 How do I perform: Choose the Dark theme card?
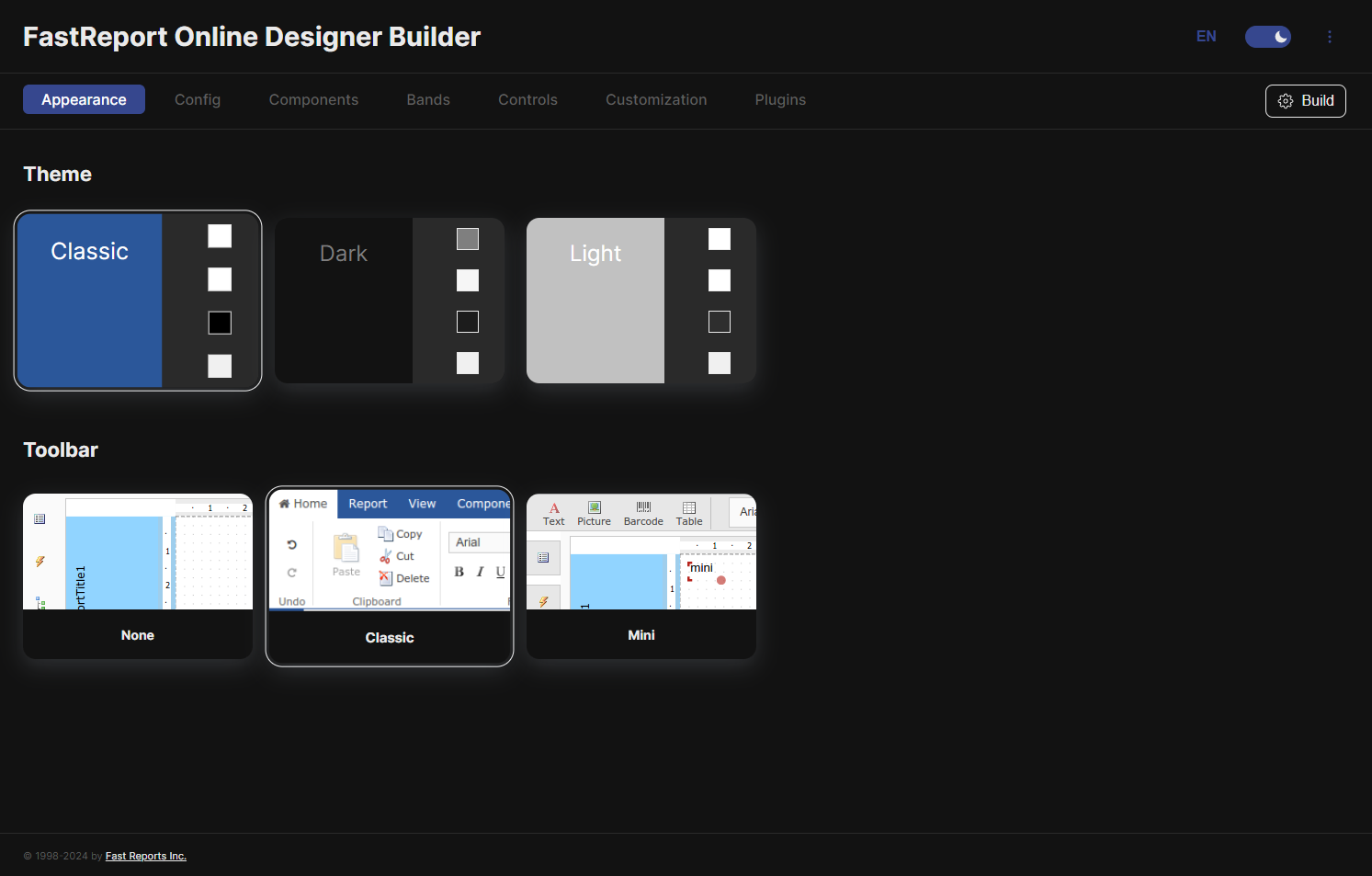click(x=344, y=301)
